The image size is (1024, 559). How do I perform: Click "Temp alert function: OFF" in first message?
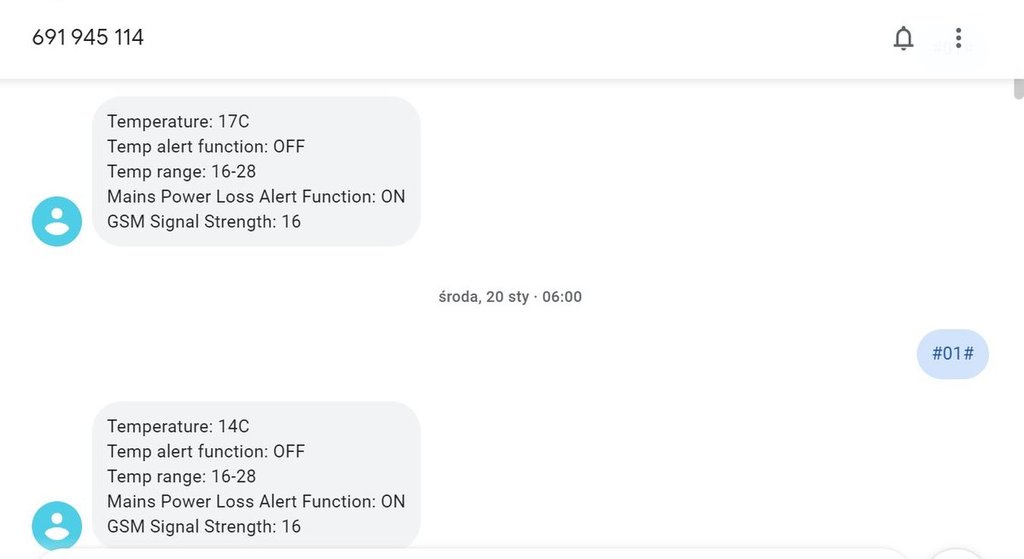click(x=206, y=147)
